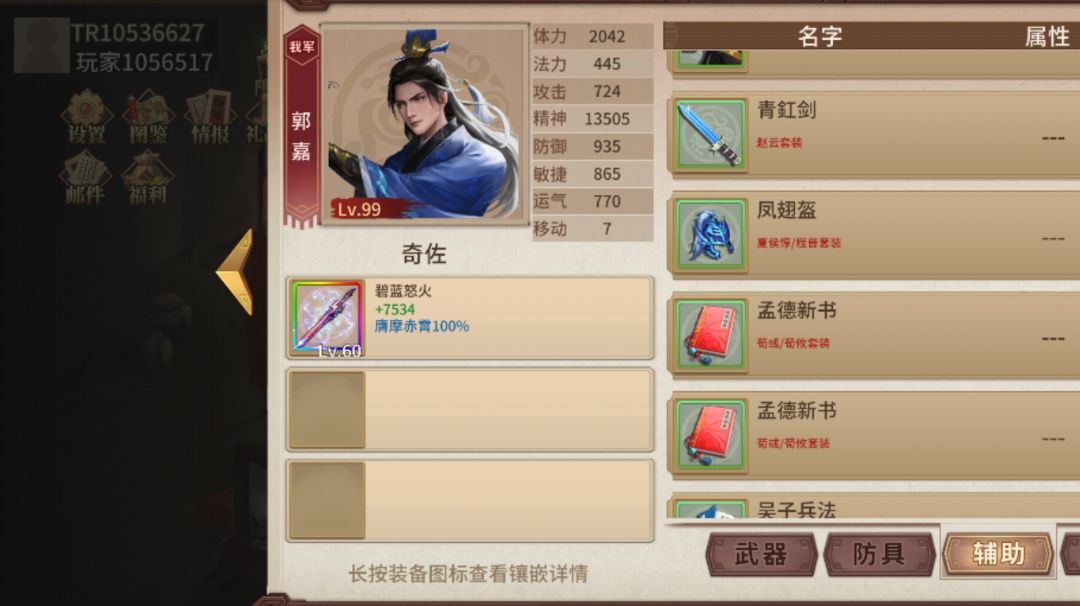Open the 设置 settings icon
1080x606 pixels.
pyautogui.click(x=86, y=116)
